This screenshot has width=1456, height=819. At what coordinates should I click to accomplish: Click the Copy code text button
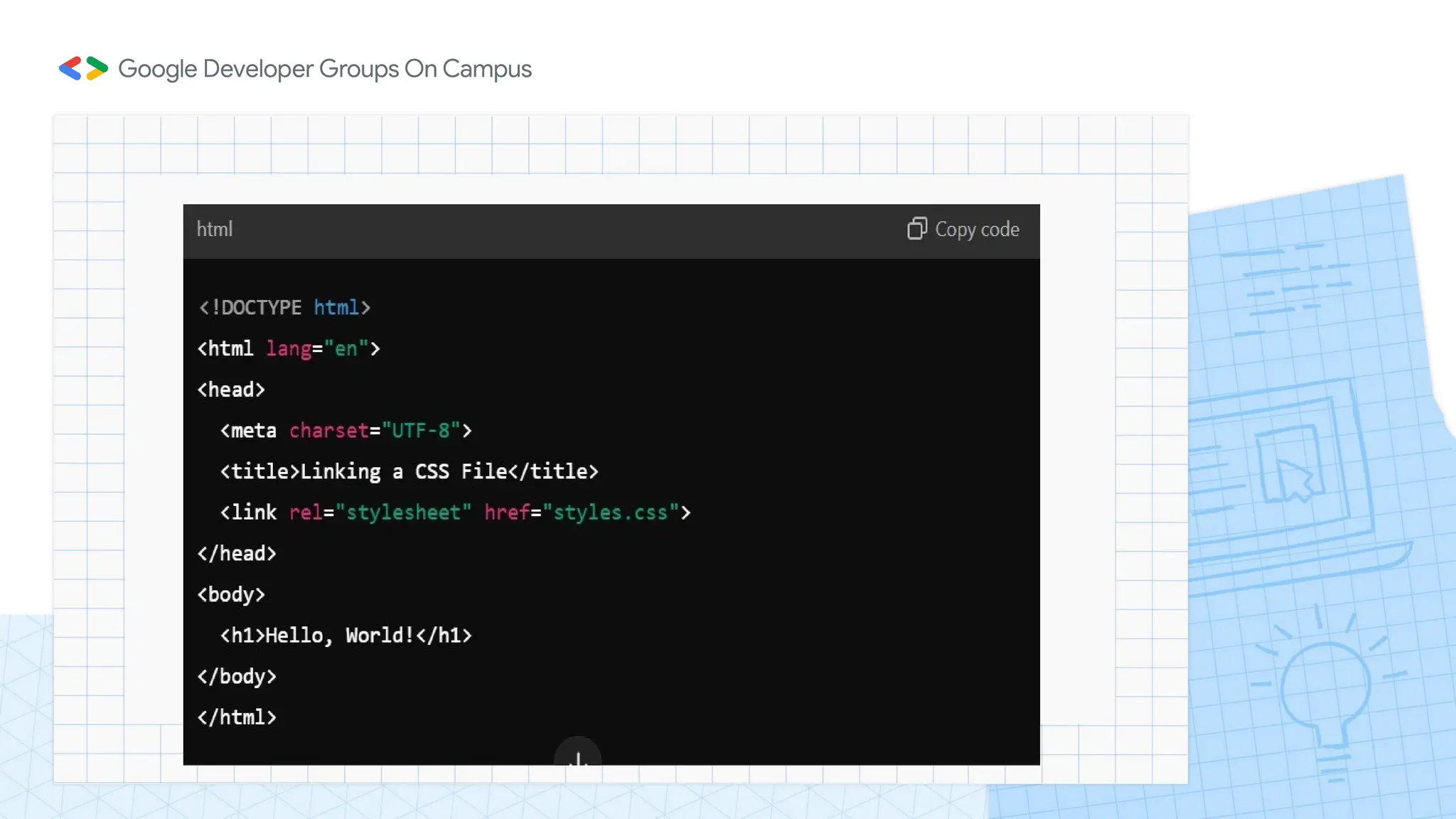[976, 230]
